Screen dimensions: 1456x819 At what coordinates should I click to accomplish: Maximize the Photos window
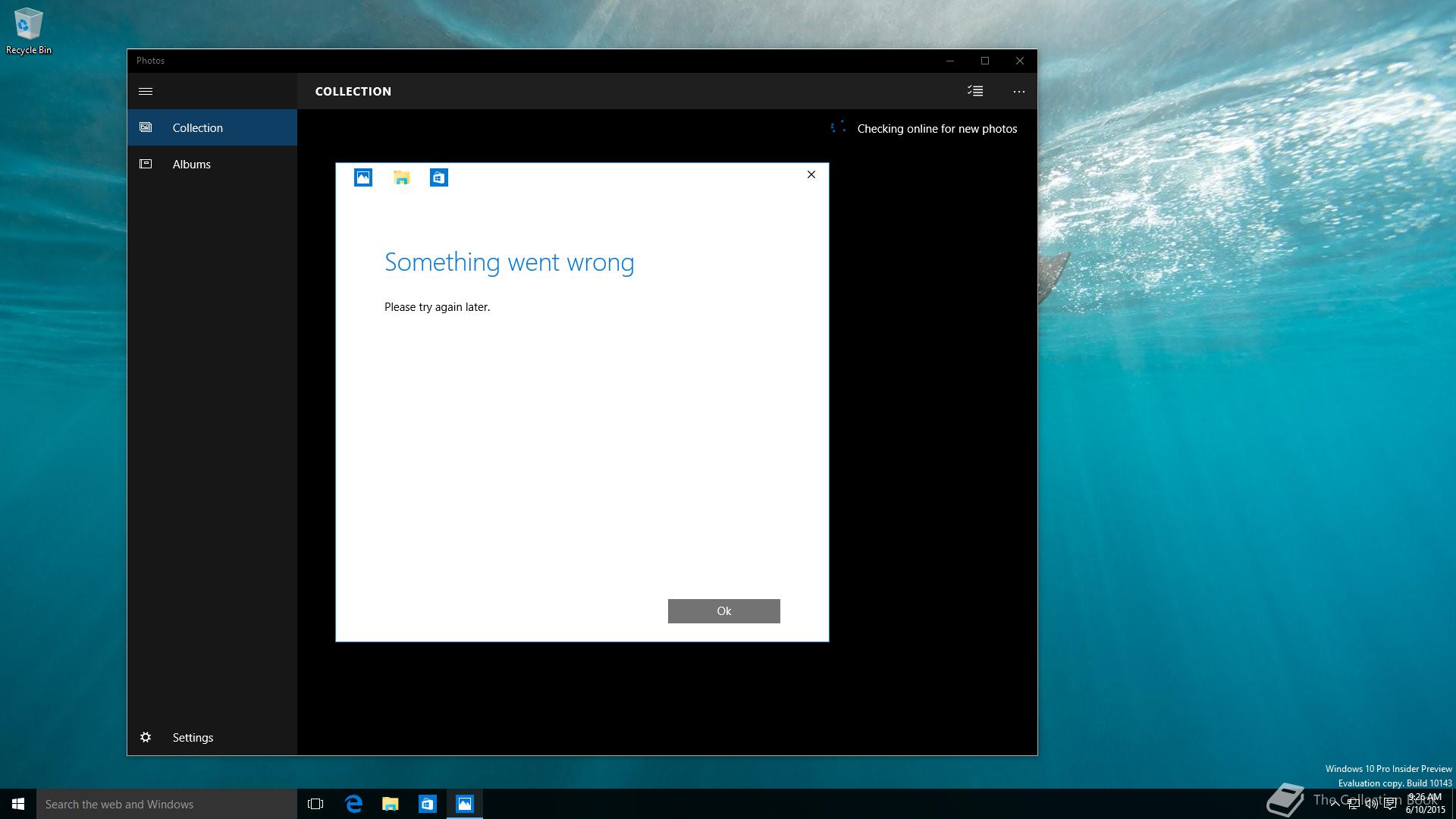985,61
